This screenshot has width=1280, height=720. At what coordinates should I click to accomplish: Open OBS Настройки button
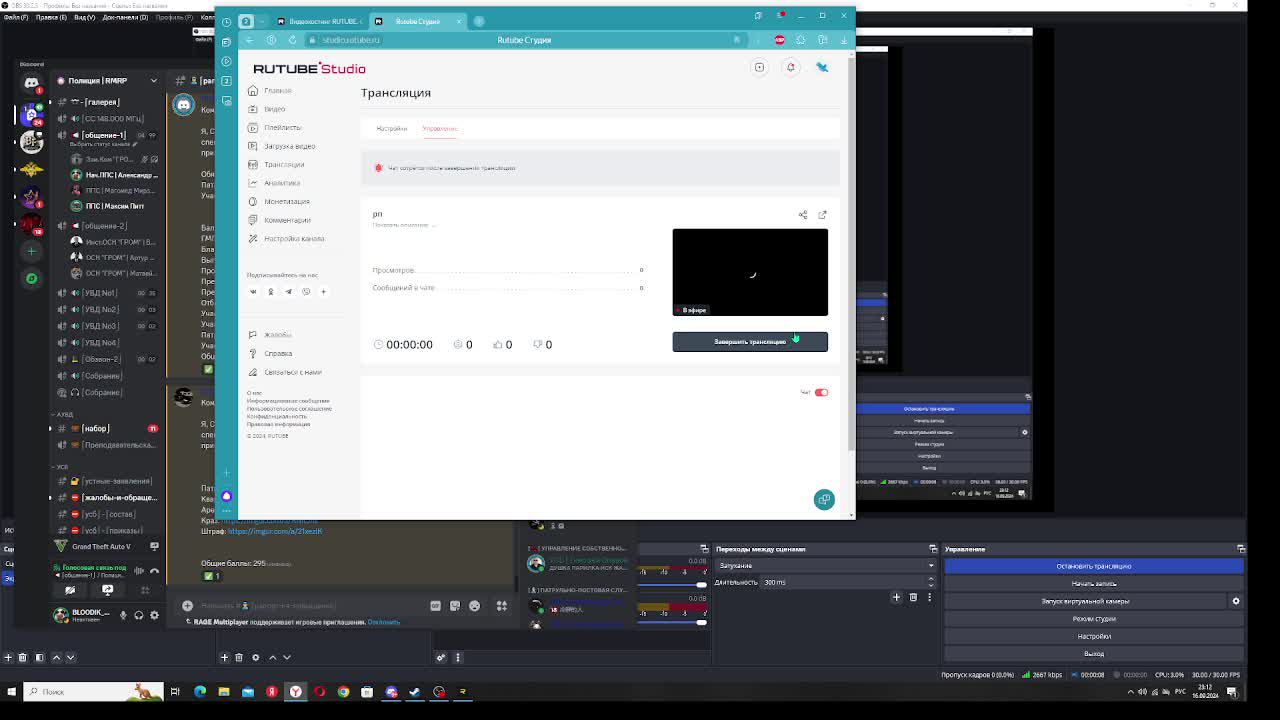pyautogui.click(x=1094, y=636)
